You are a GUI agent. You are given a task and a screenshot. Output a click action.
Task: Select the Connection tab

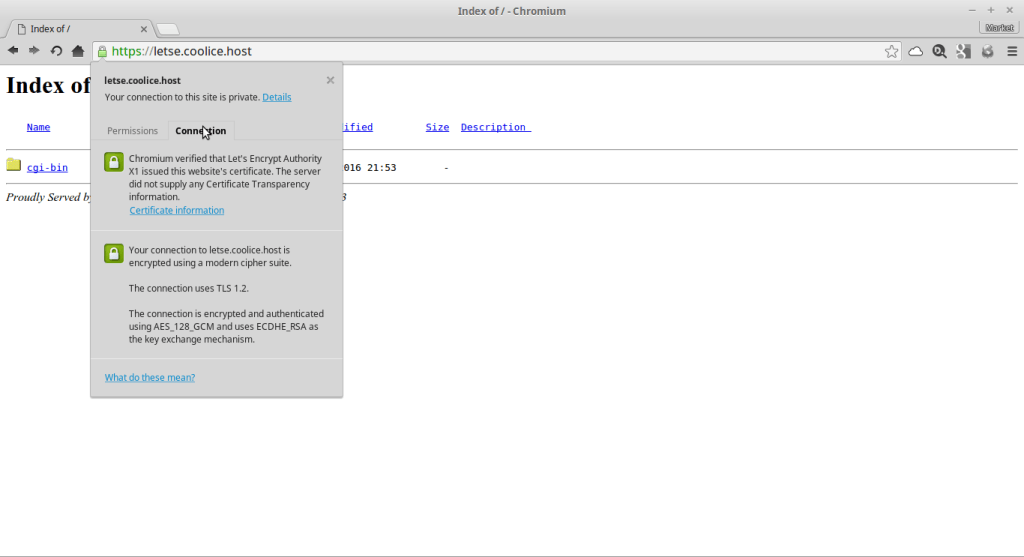(x=200, y=131)
